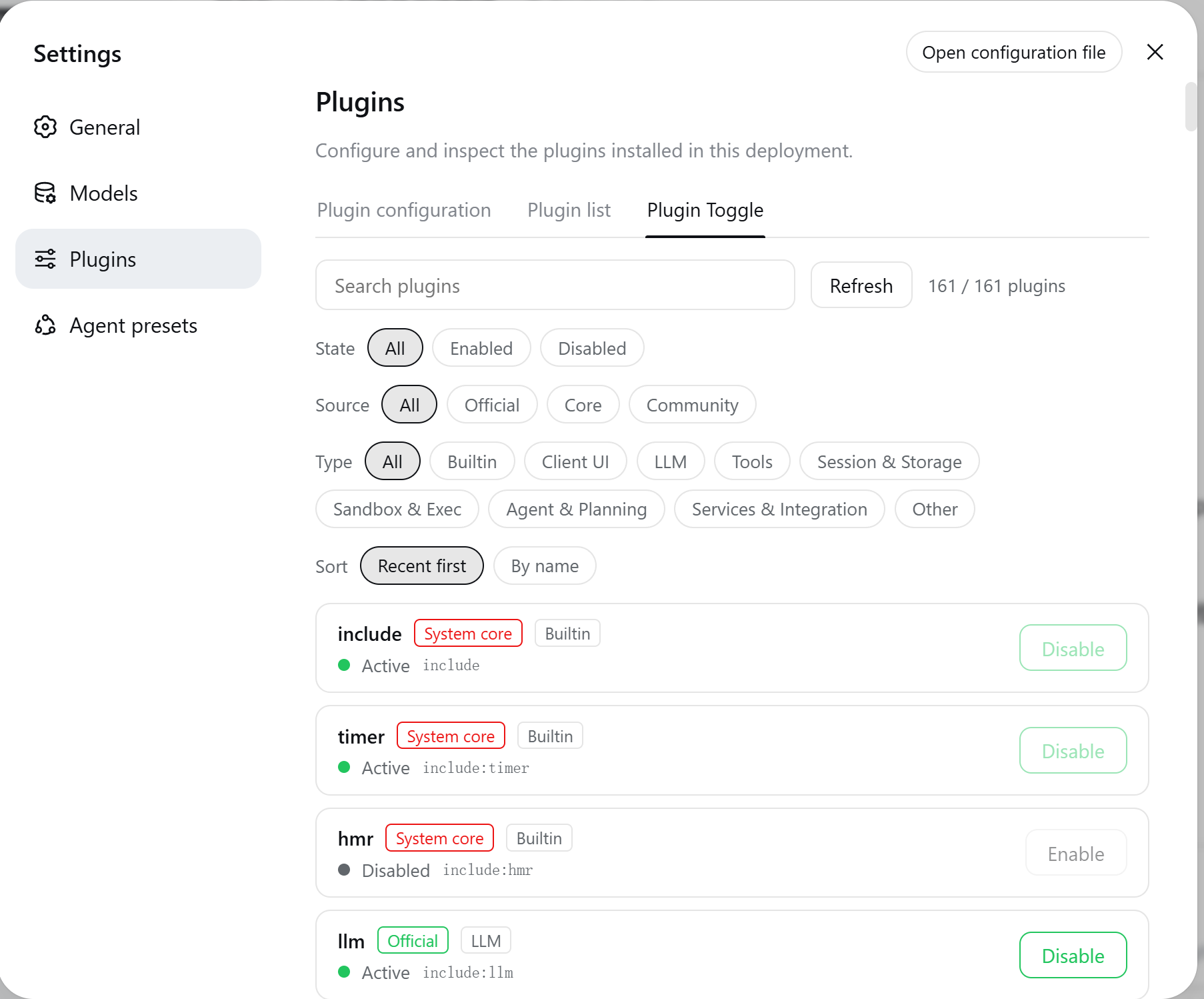Close the Settings dialog with X

(x=1155, y=52)
